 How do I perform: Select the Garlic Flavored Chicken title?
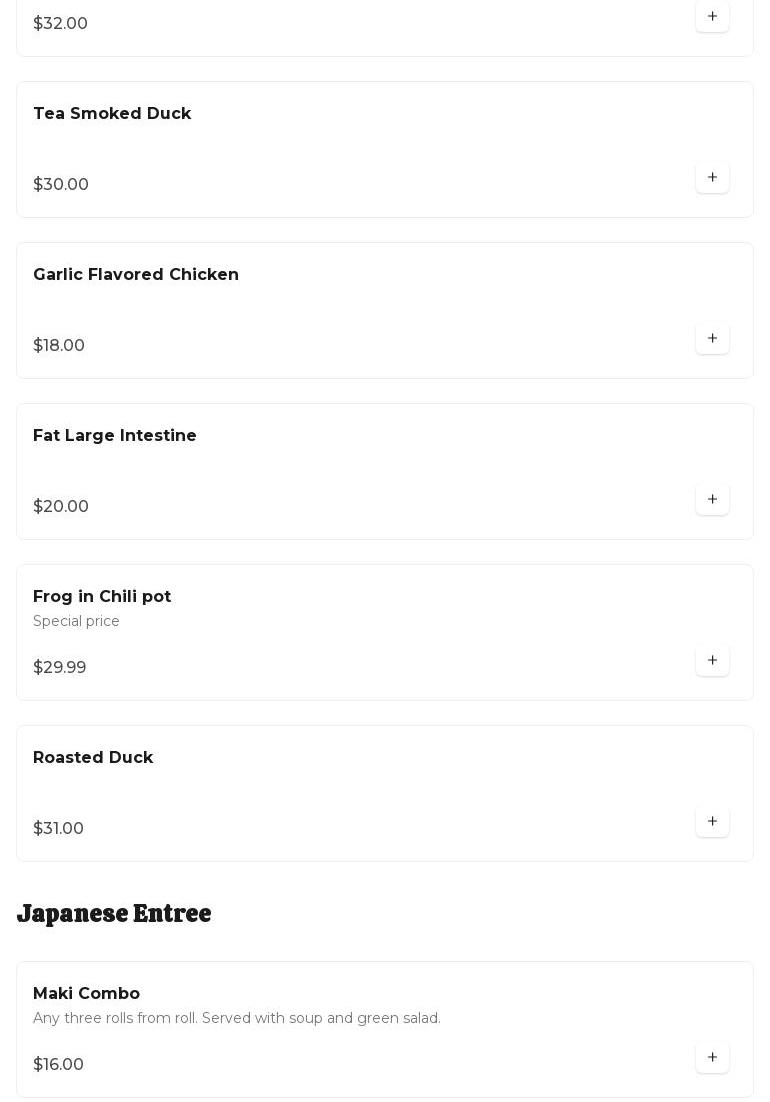pos(136,275)
